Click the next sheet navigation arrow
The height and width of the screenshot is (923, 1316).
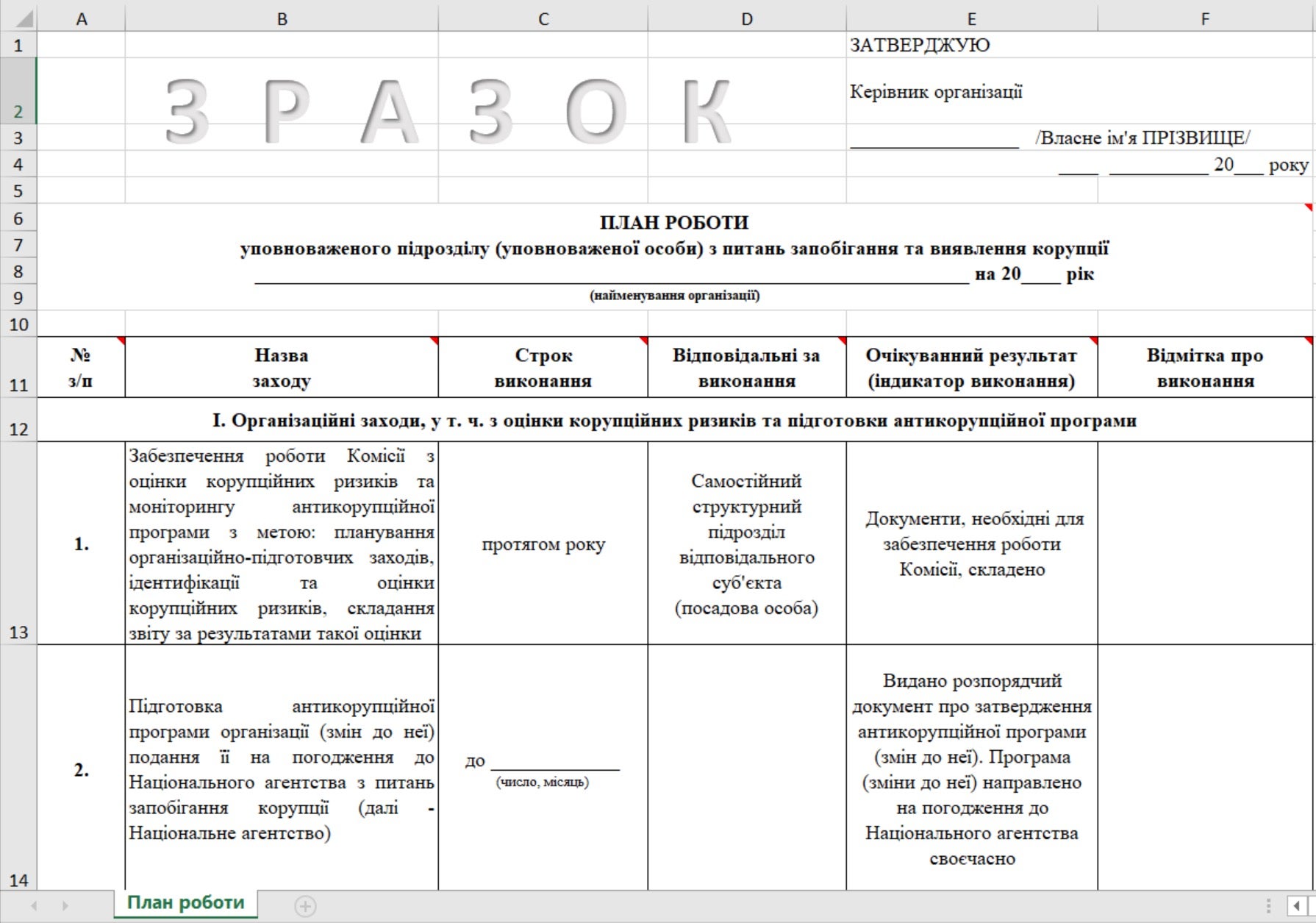pyautogui.click(x=65, y=906)
